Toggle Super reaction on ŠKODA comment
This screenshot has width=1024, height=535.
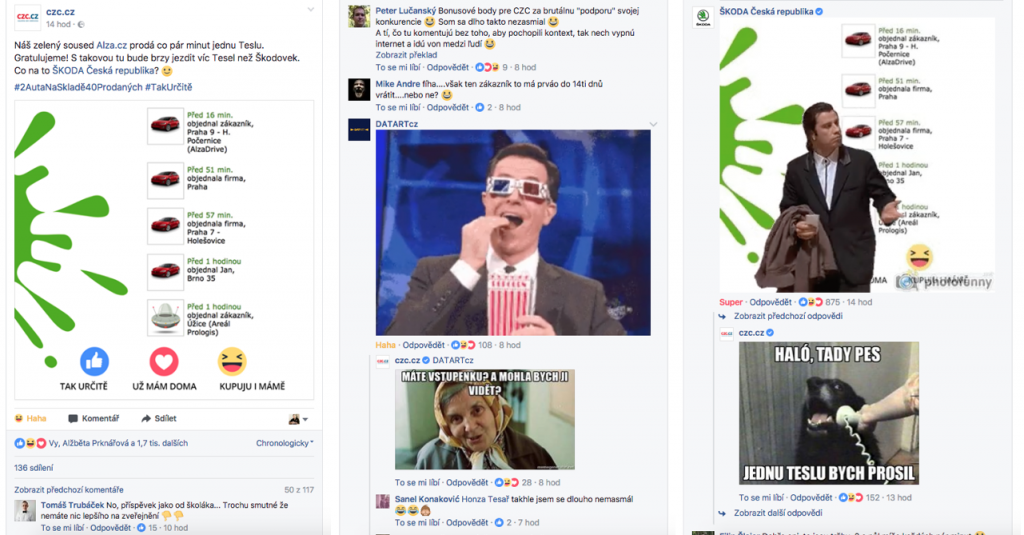(731, 302)
